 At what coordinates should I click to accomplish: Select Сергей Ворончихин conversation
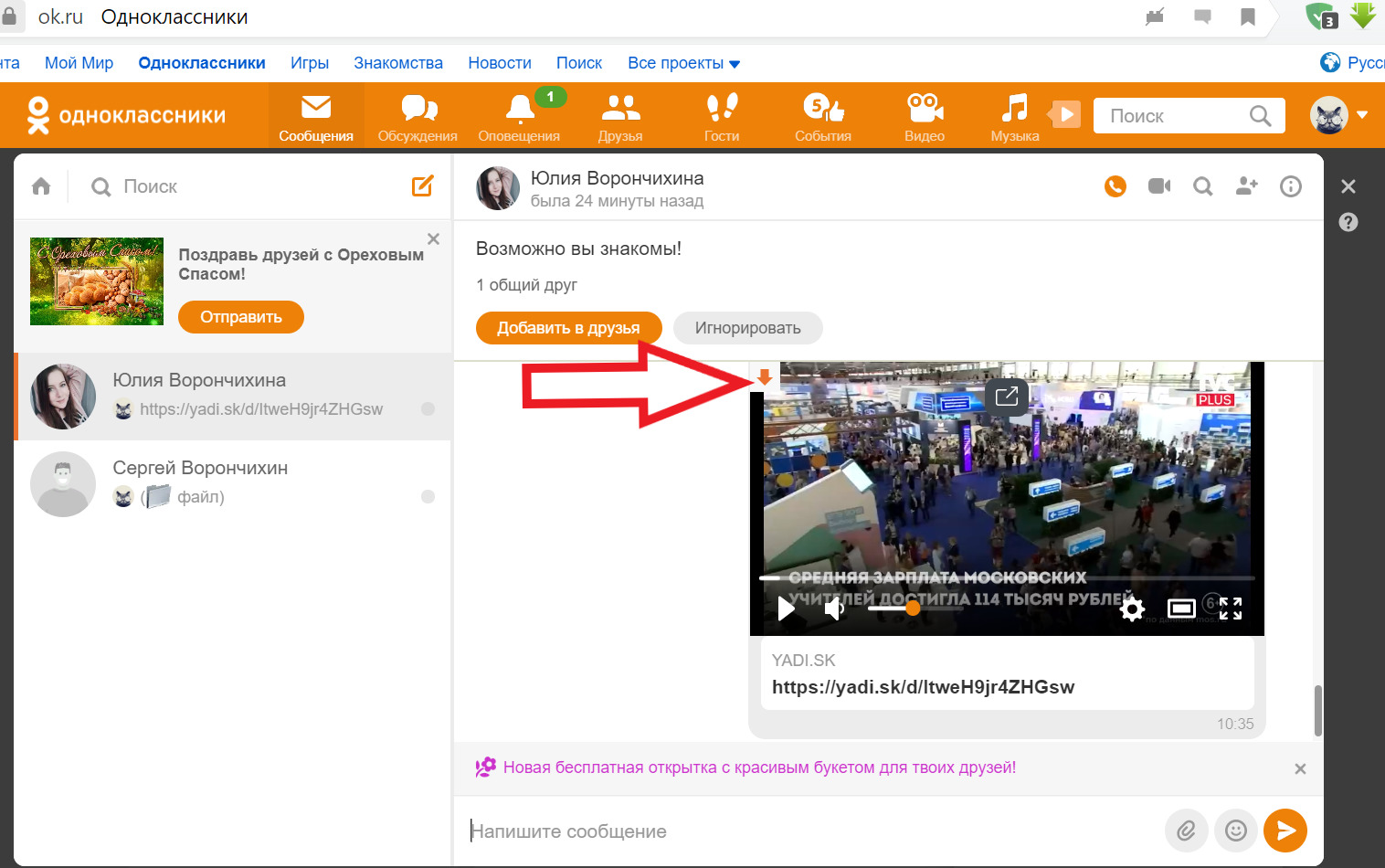coord(233,484)
